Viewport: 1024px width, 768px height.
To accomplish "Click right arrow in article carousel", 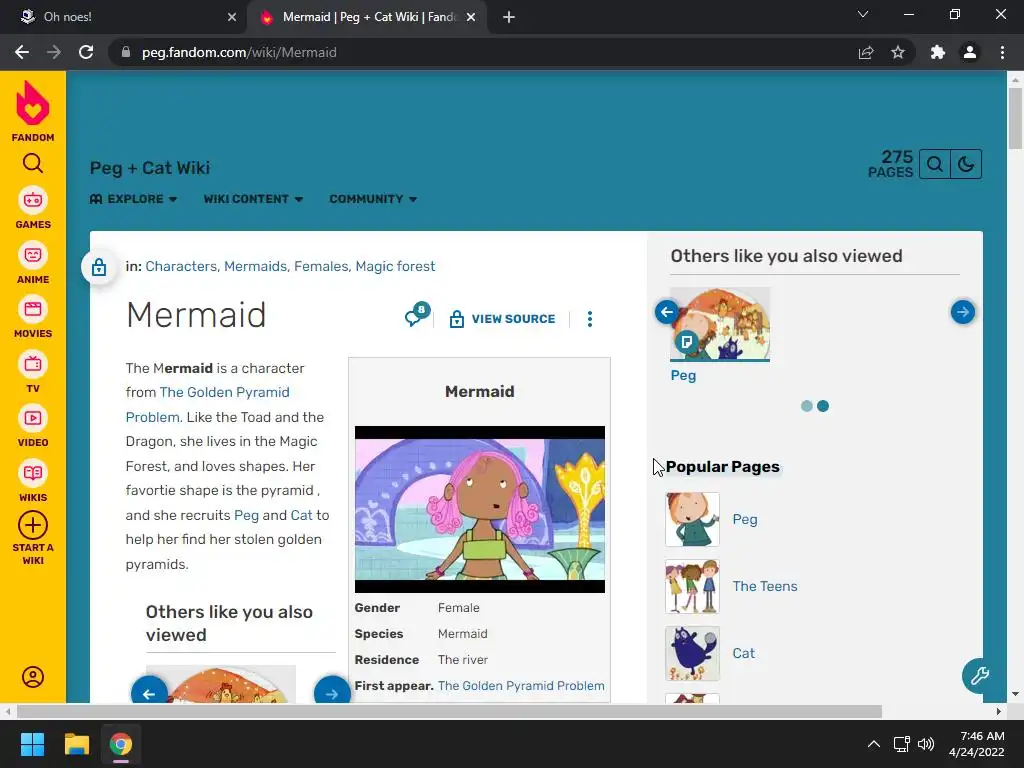I will pos(332,692).
